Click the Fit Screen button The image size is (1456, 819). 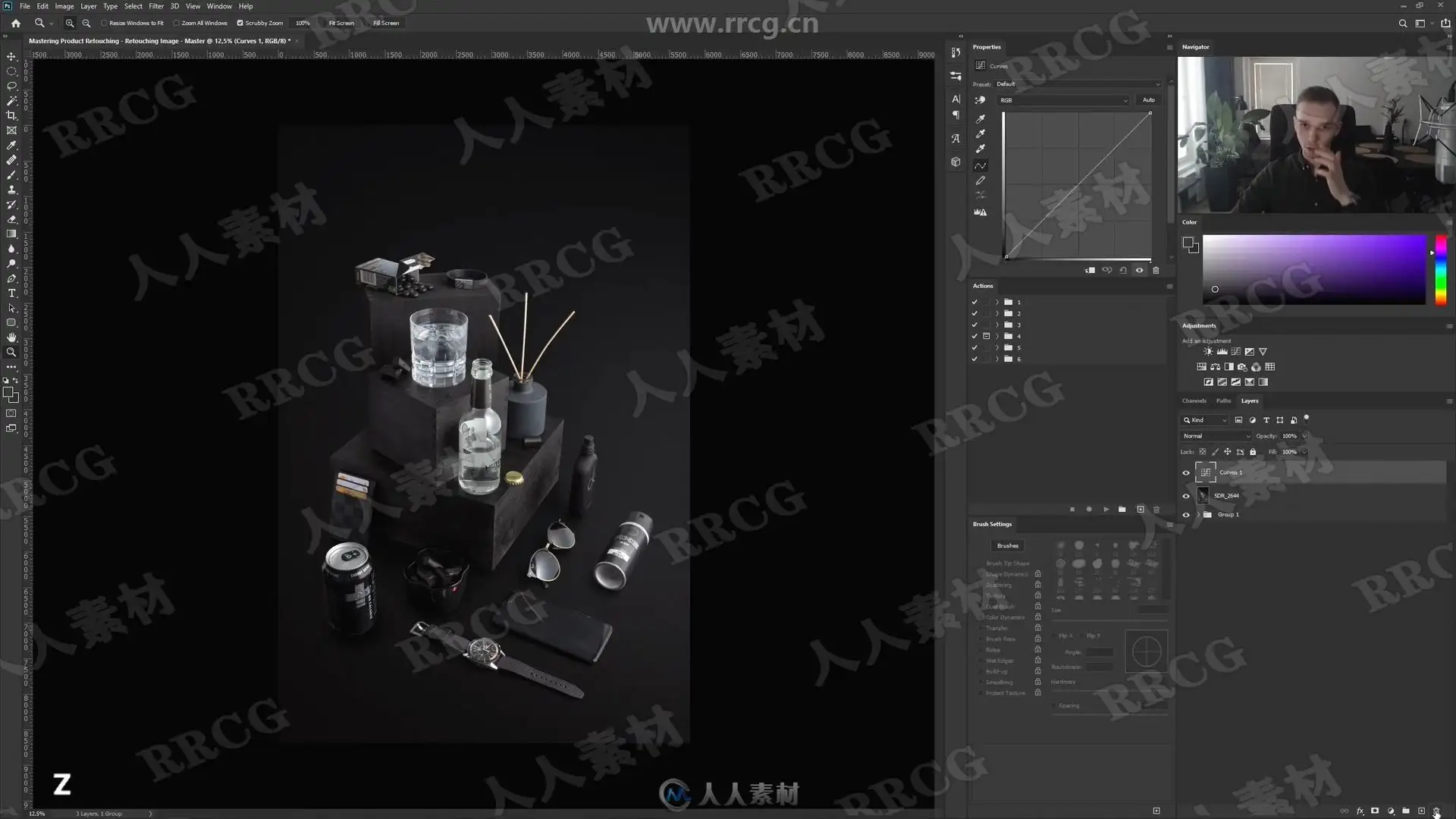(341, 24)
